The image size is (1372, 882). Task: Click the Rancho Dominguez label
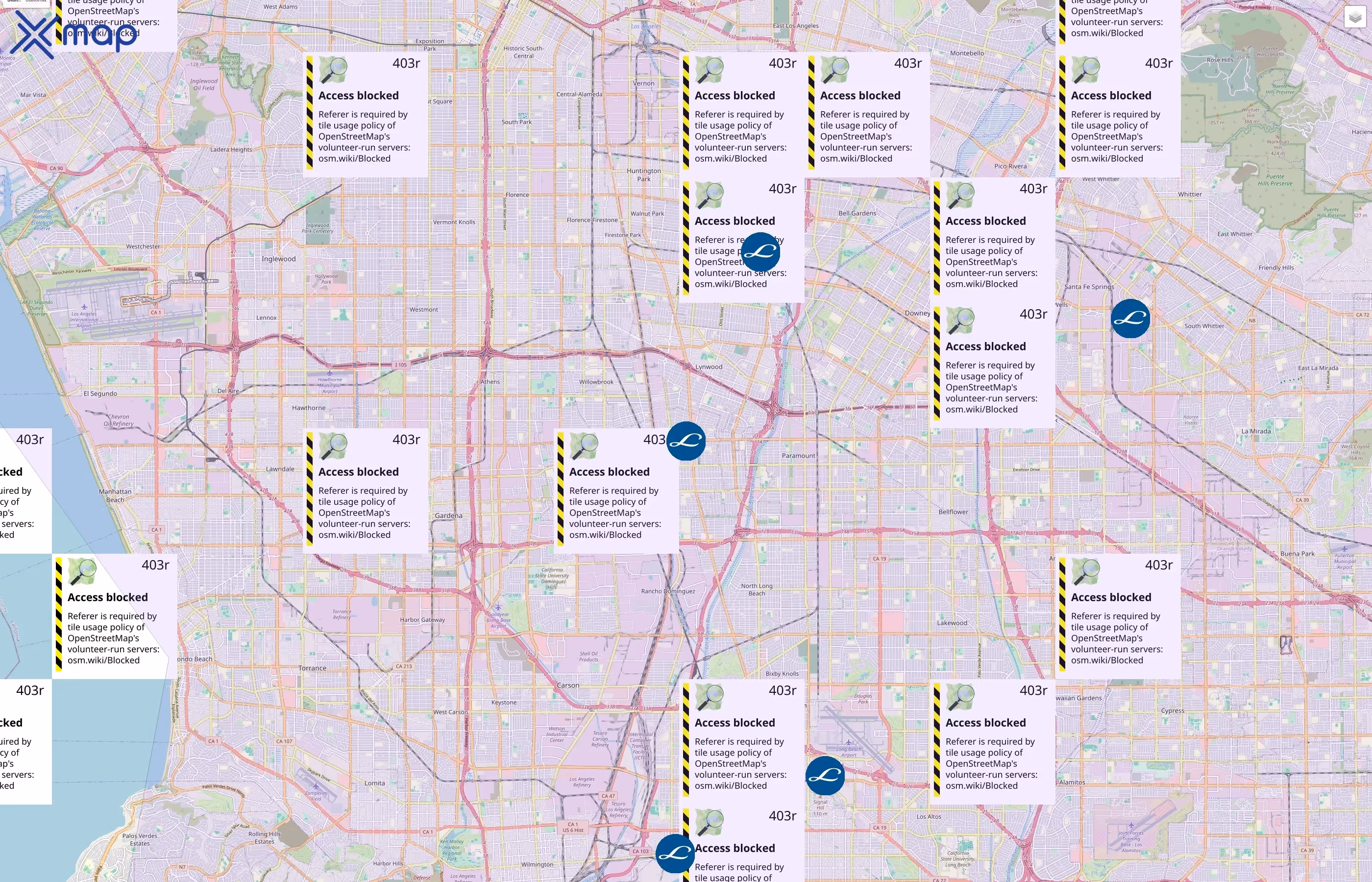[x=668, y=591]
